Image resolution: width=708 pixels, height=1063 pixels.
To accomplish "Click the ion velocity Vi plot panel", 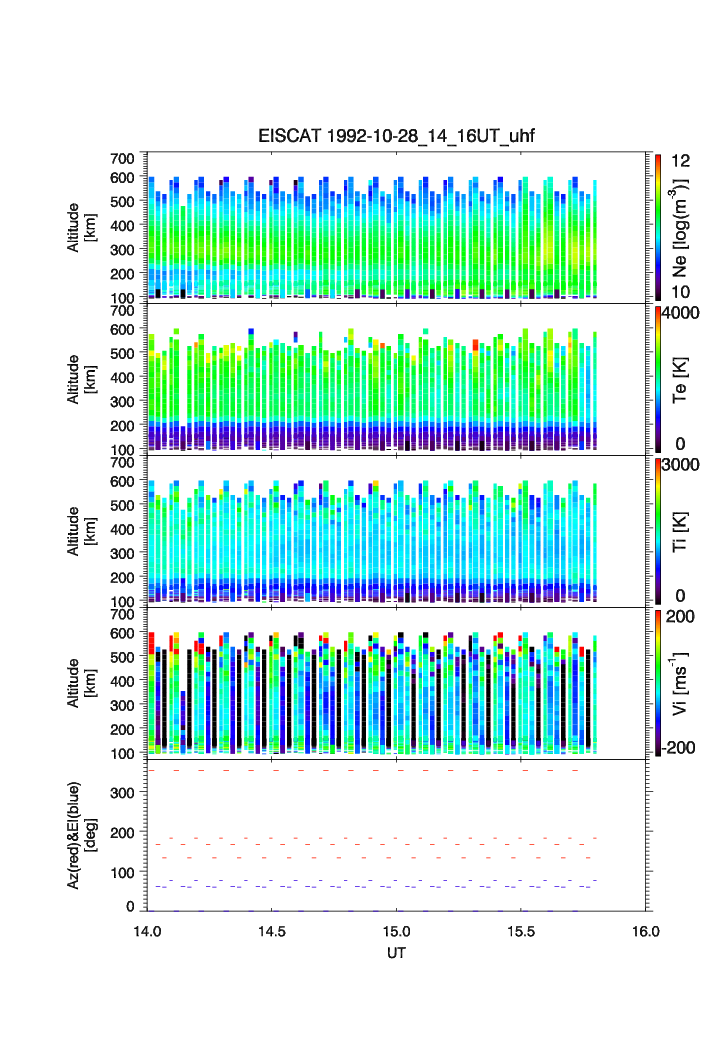I will [x=396, y=683].
